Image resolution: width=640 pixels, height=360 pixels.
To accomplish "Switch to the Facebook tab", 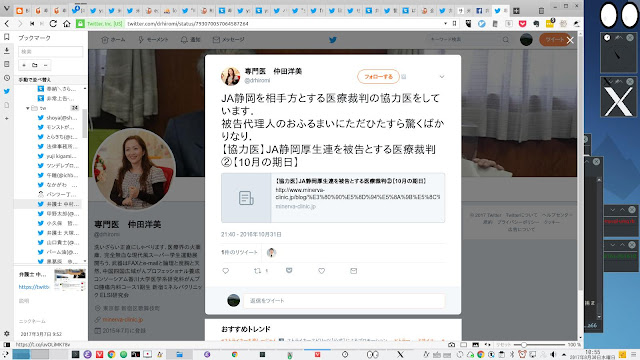I will (x=482, y=11).
